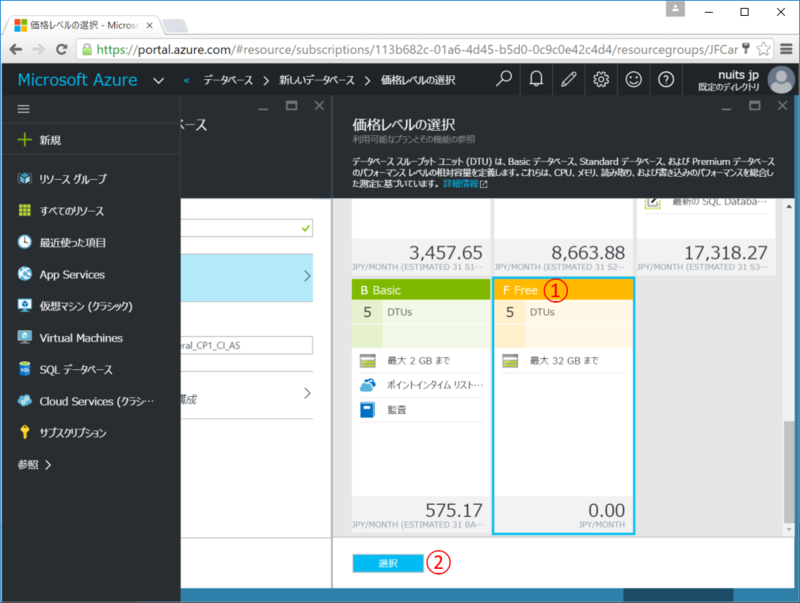Click データベース breadcrumb

point(228,80)
